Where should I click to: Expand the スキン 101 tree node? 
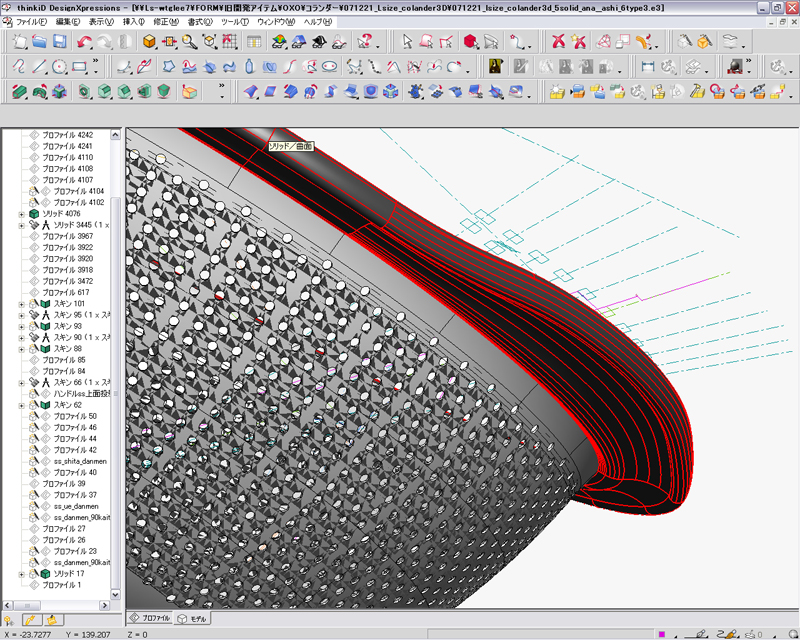pos(22,304)
